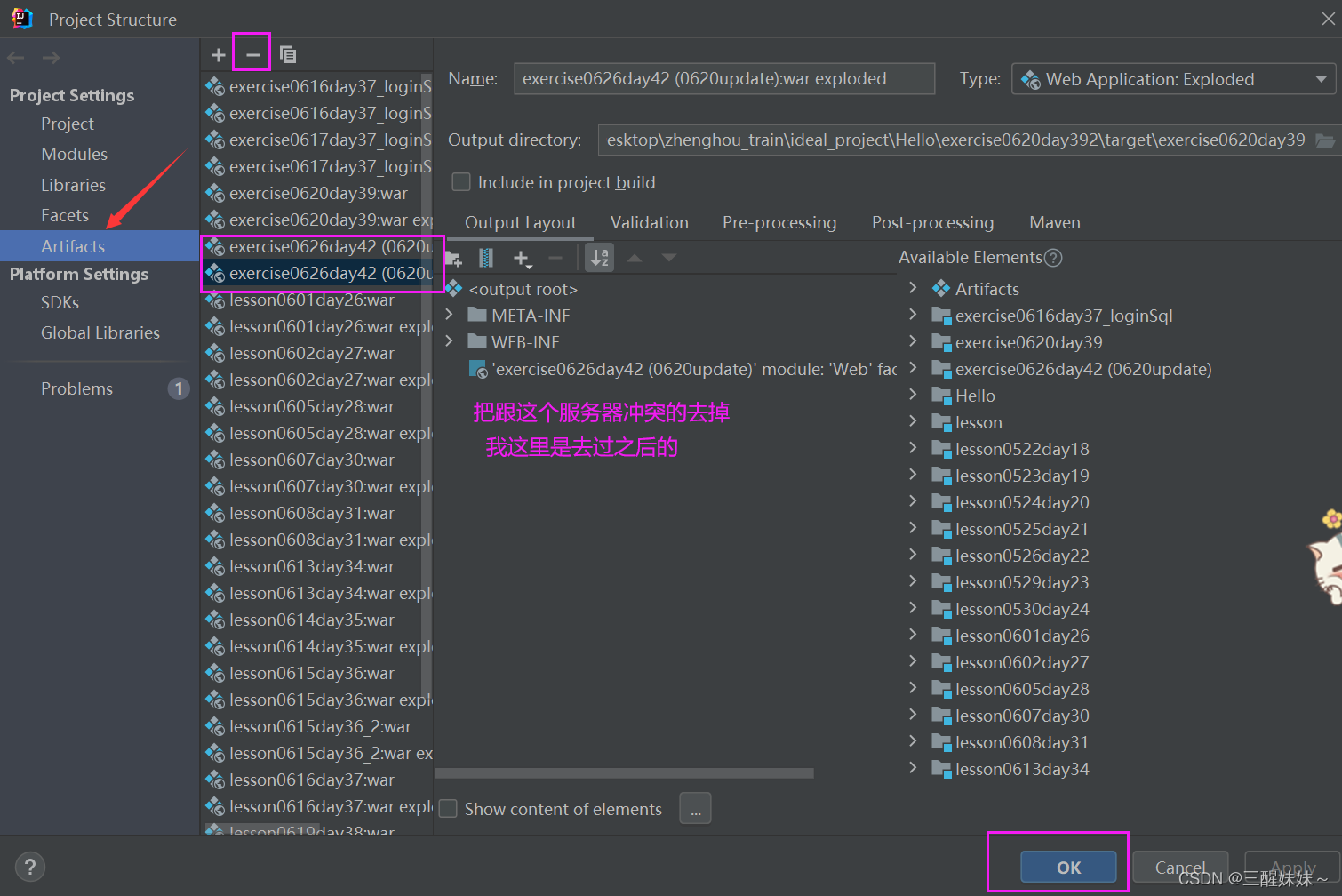Enable Include in project build checkbox

461,182
